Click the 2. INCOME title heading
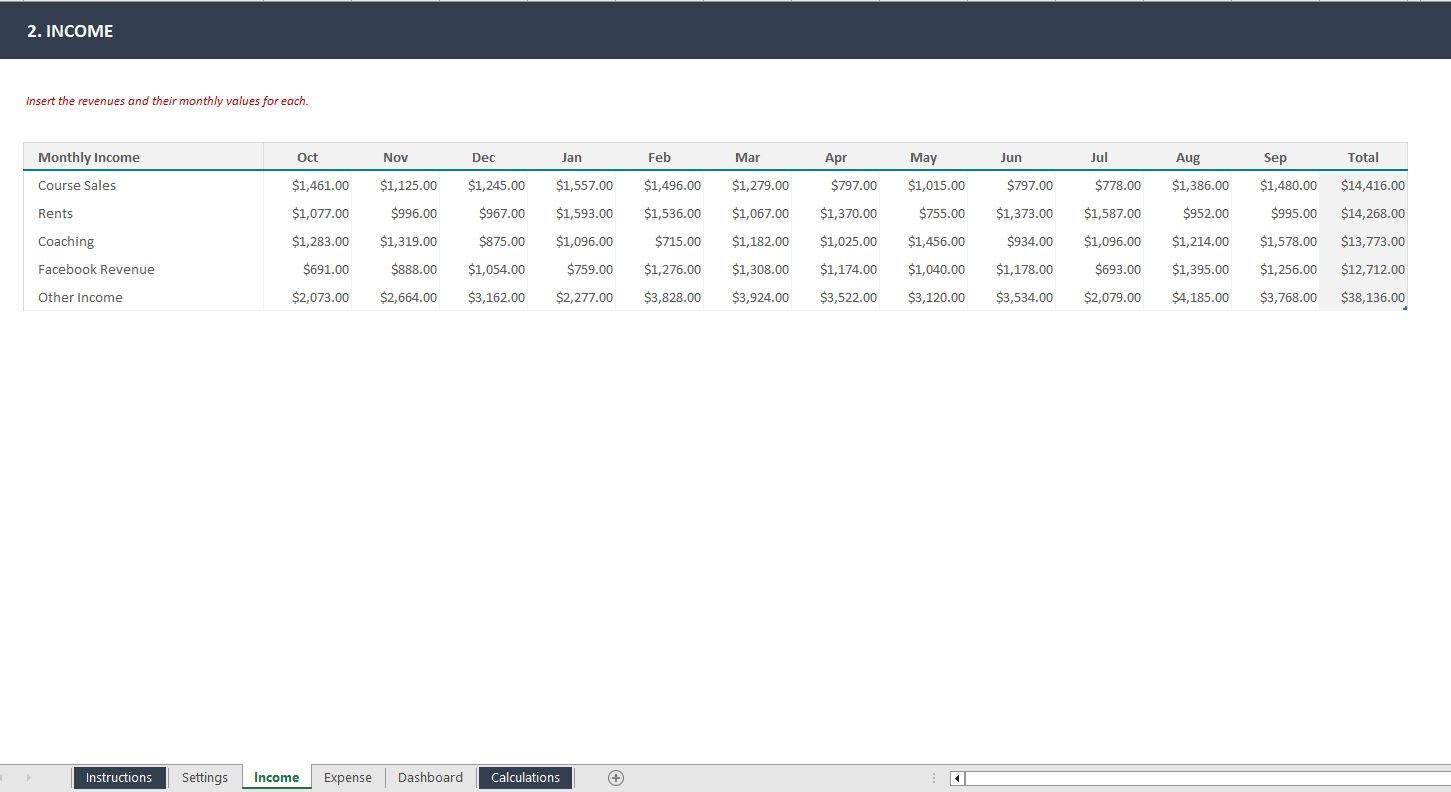This screenshot has width=1451, height=792. tap(70, 31)
